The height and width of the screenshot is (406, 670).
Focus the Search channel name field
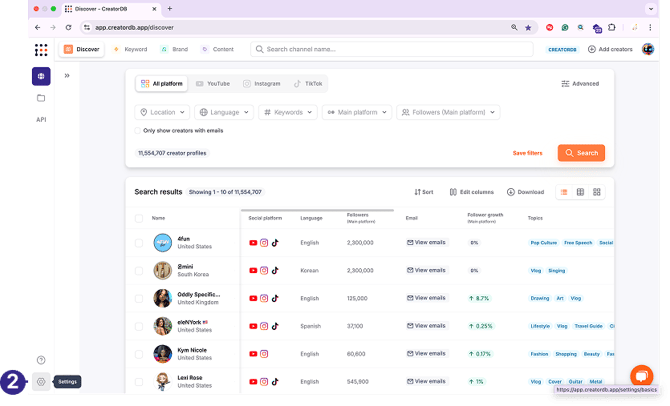391,50
